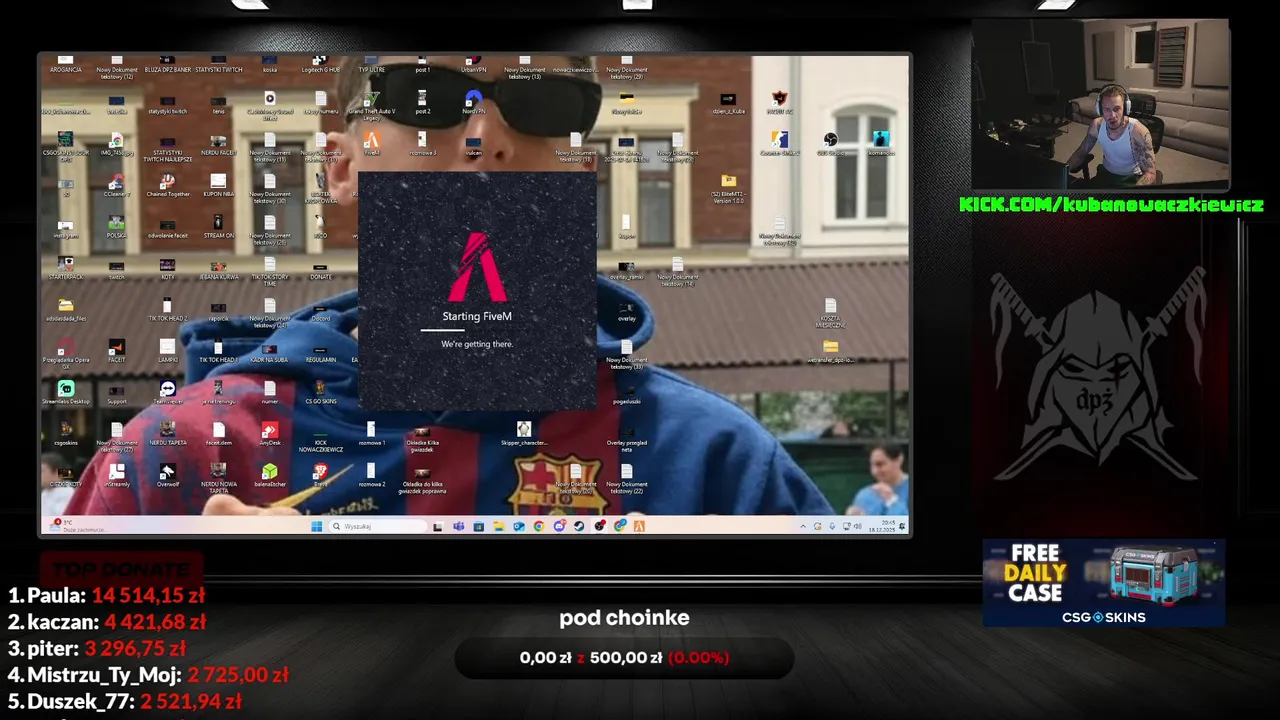Viewport: 1280px width, 720px height.
Task: Launch Chained Together desktop icon
Action: tap(168, 185)
